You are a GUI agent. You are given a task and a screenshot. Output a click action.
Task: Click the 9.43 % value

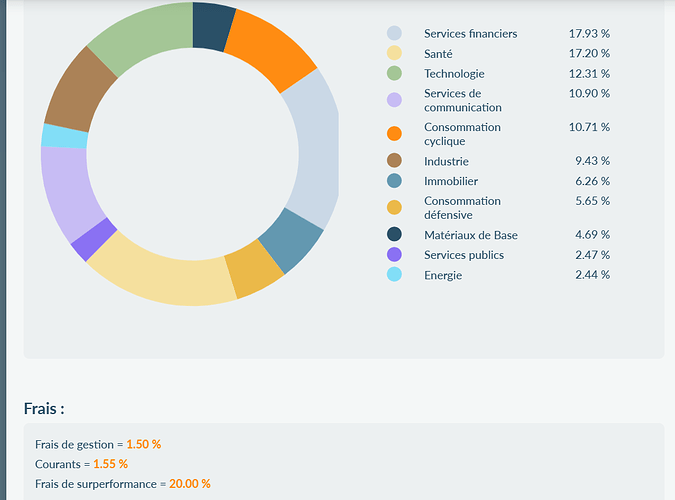point(593,161)
